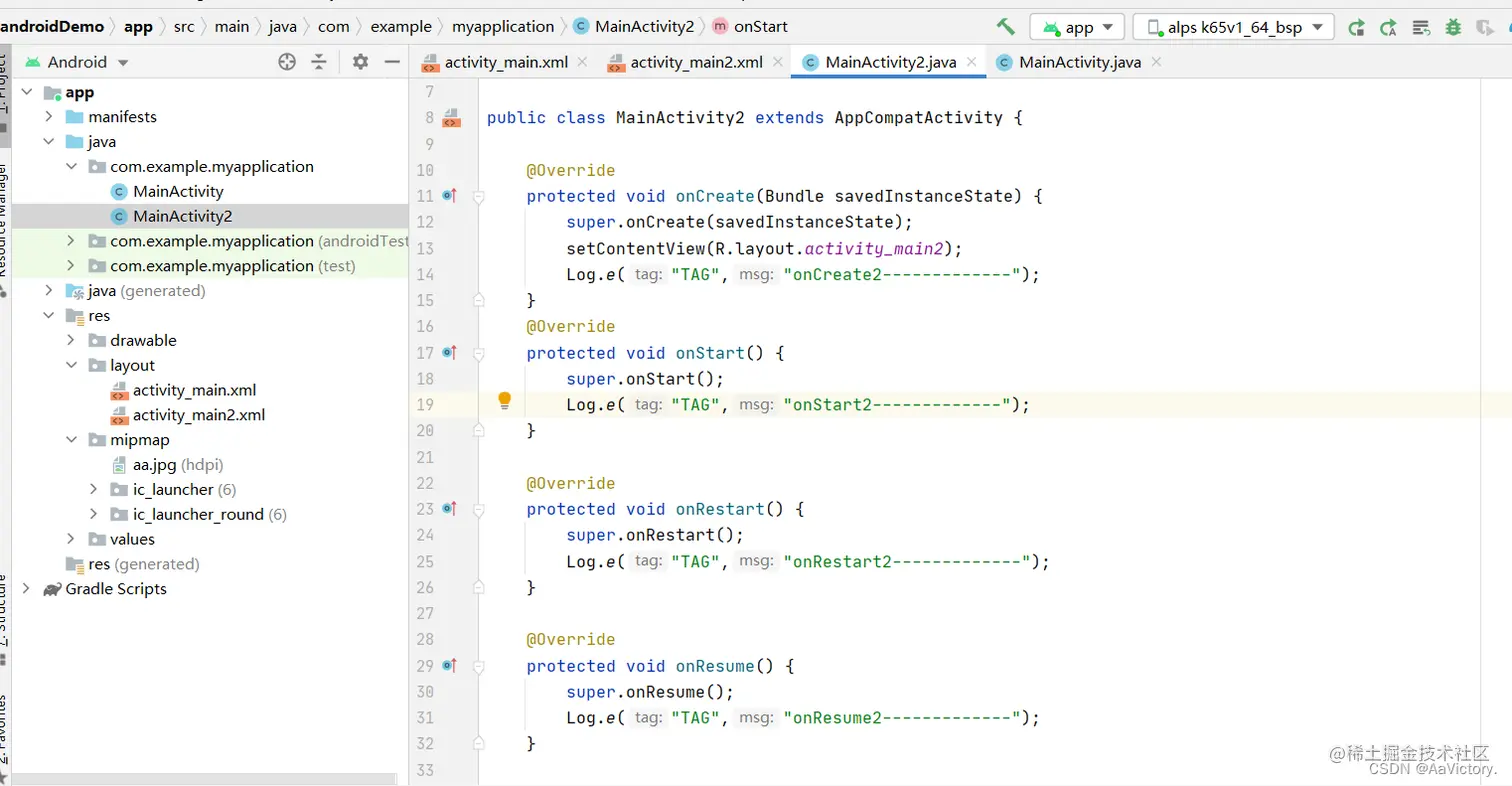Hide the Project panel with minus icon

[392, 62]
